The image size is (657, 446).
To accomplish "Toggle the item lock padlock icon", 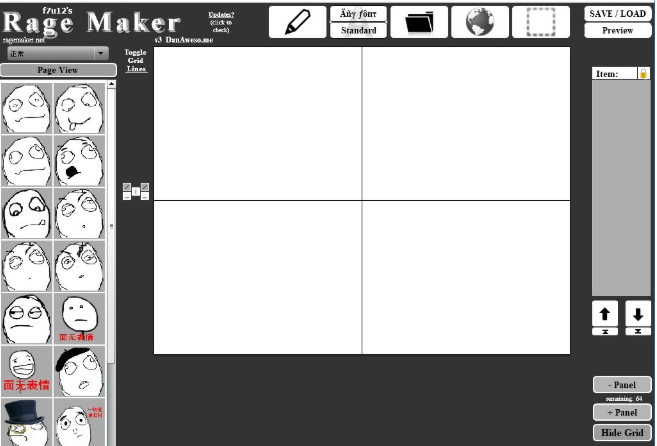I will [643, 73].
